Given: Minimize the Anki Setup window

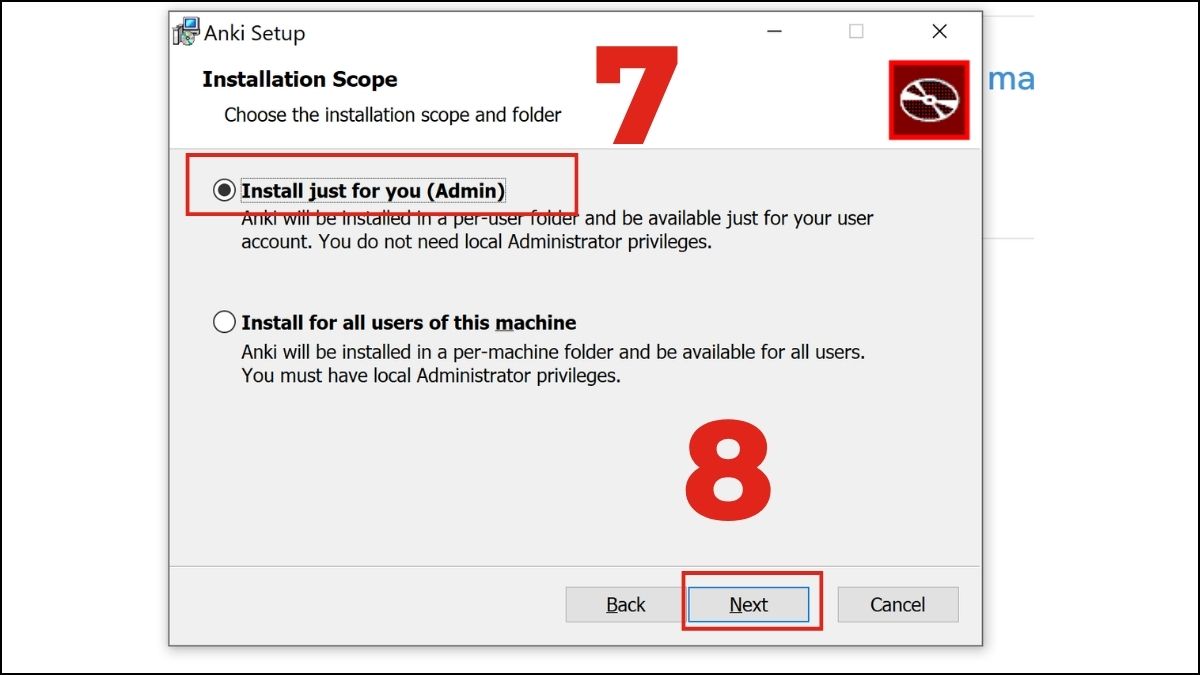Looking at the screenshot, I should (773, 32).
